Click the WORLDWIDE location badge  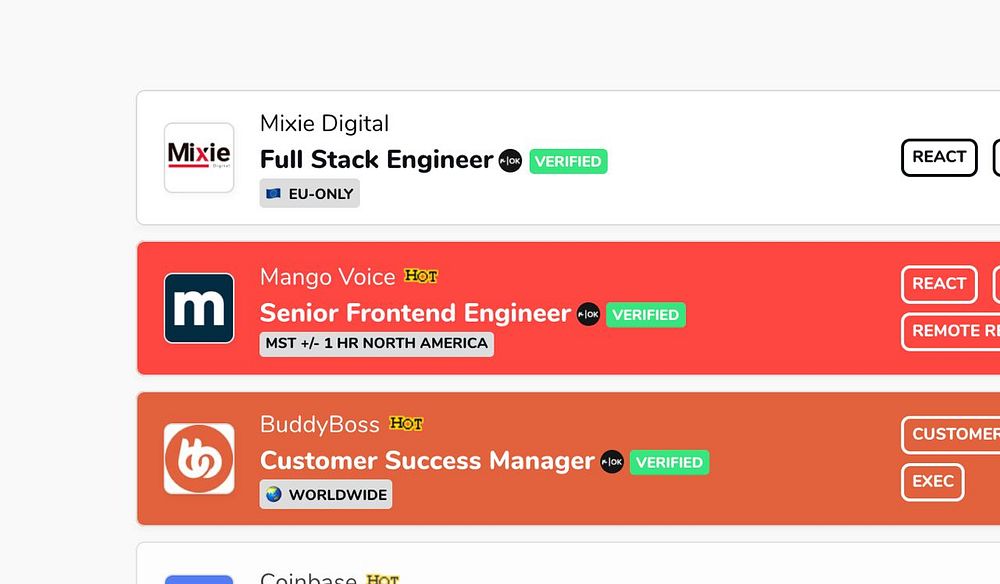(x=326, y=495)
